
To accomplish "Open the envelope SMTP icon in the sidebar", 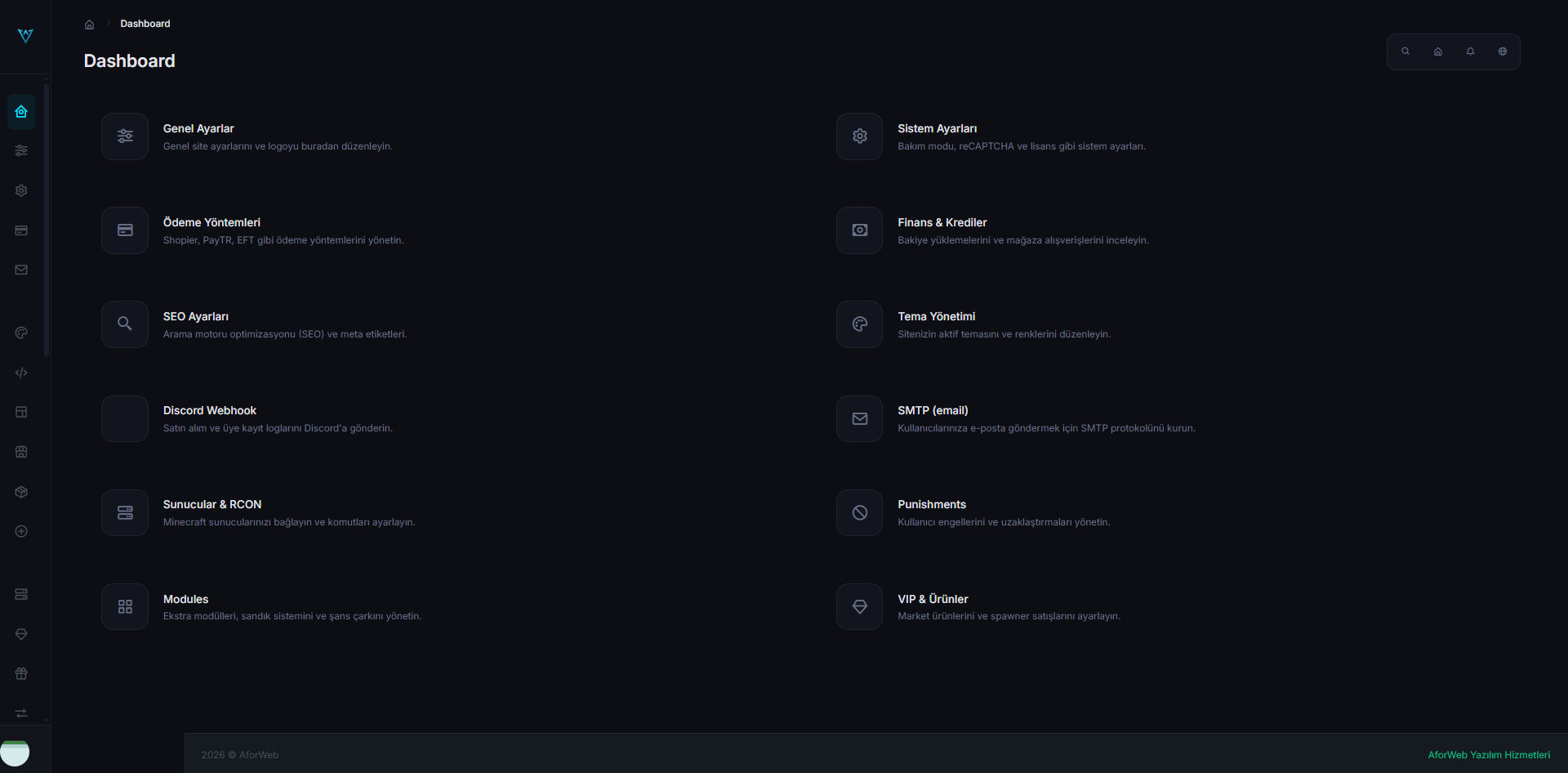I will 20,270.
